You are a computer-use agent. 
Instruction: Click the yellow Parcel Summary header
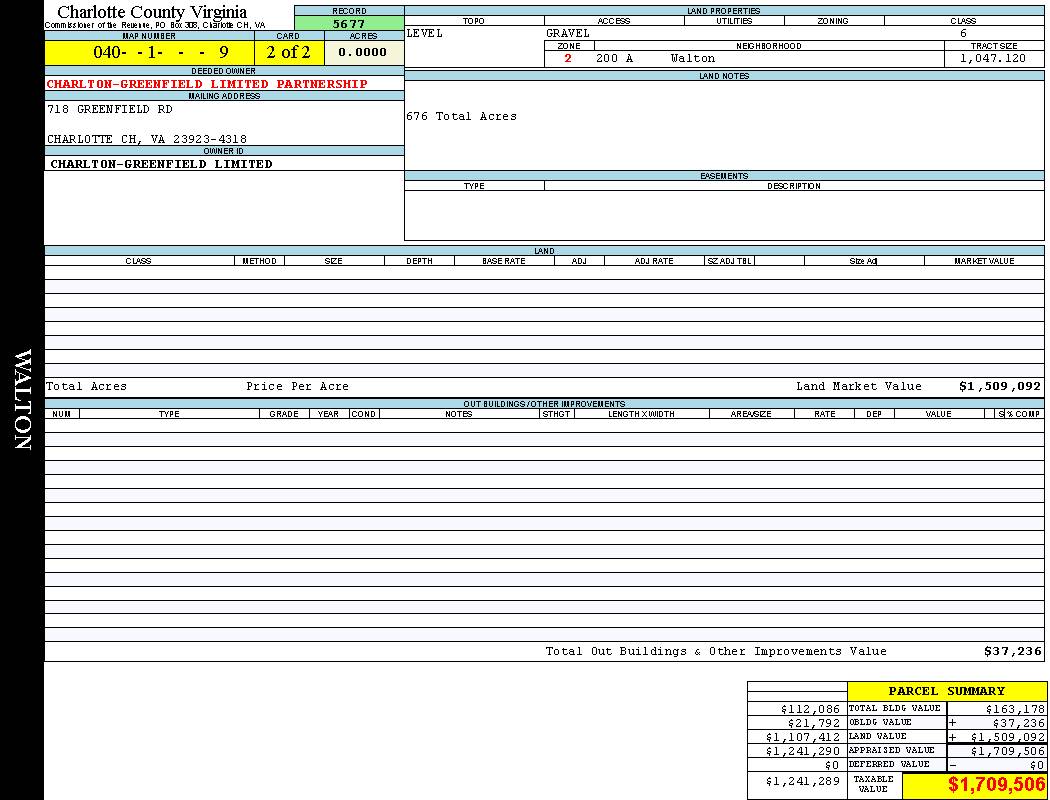pyautogui.click(x=946, y=691)
